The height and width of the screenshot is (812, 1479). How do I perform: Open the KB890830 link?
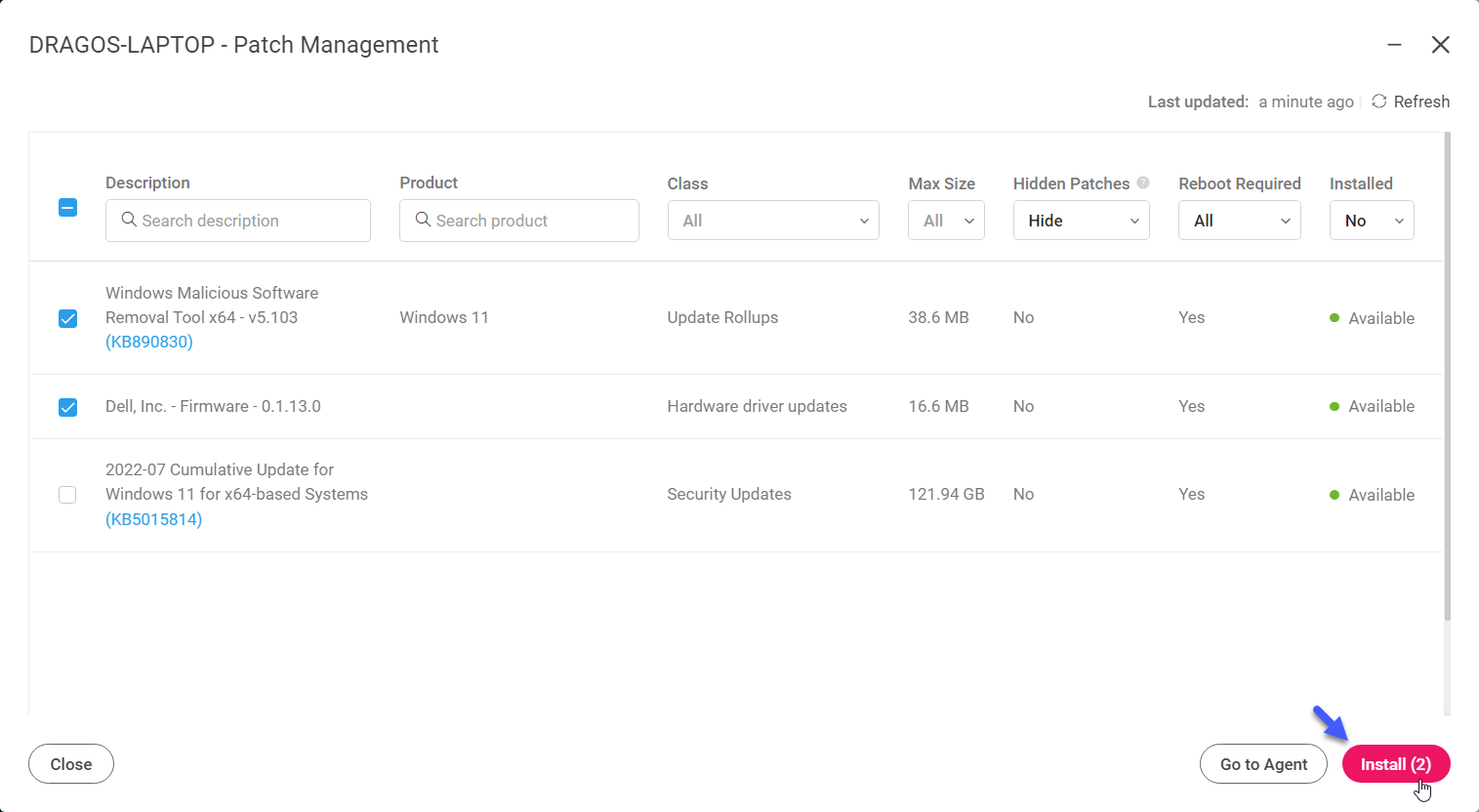point(149,342)
